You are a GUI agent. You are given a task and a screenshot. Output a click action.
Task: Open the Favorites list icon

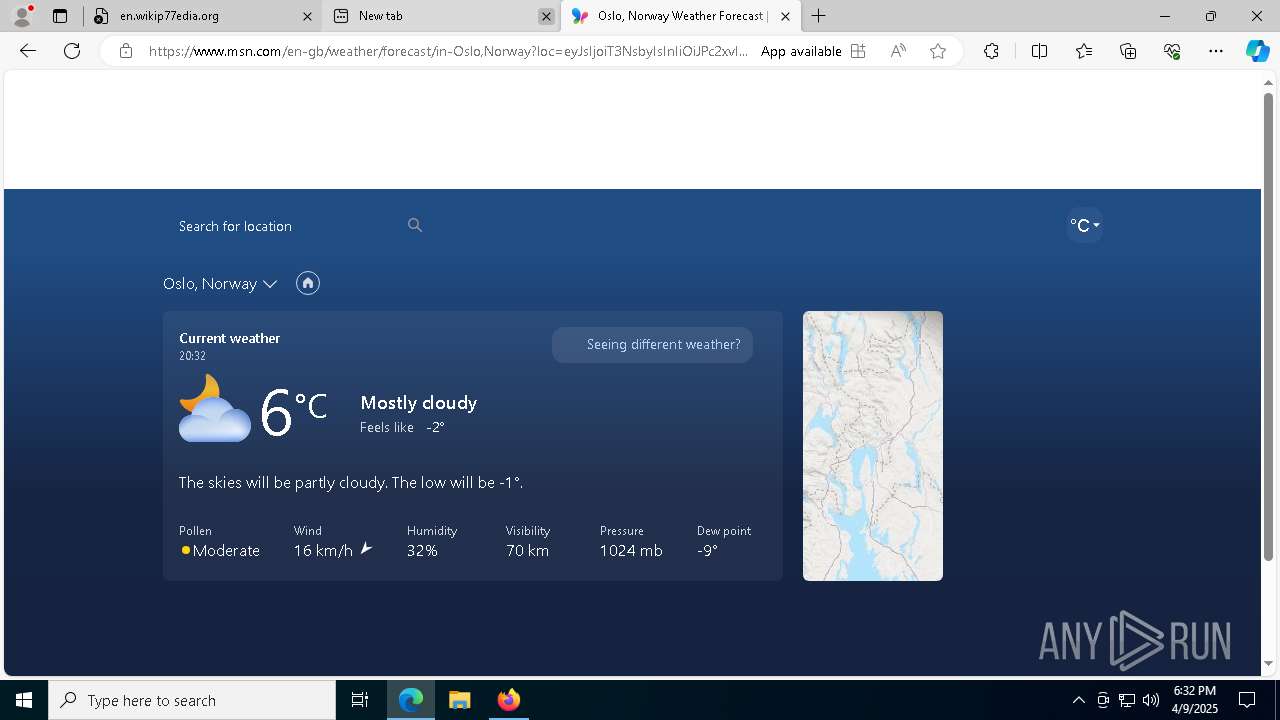point(1084,51)
